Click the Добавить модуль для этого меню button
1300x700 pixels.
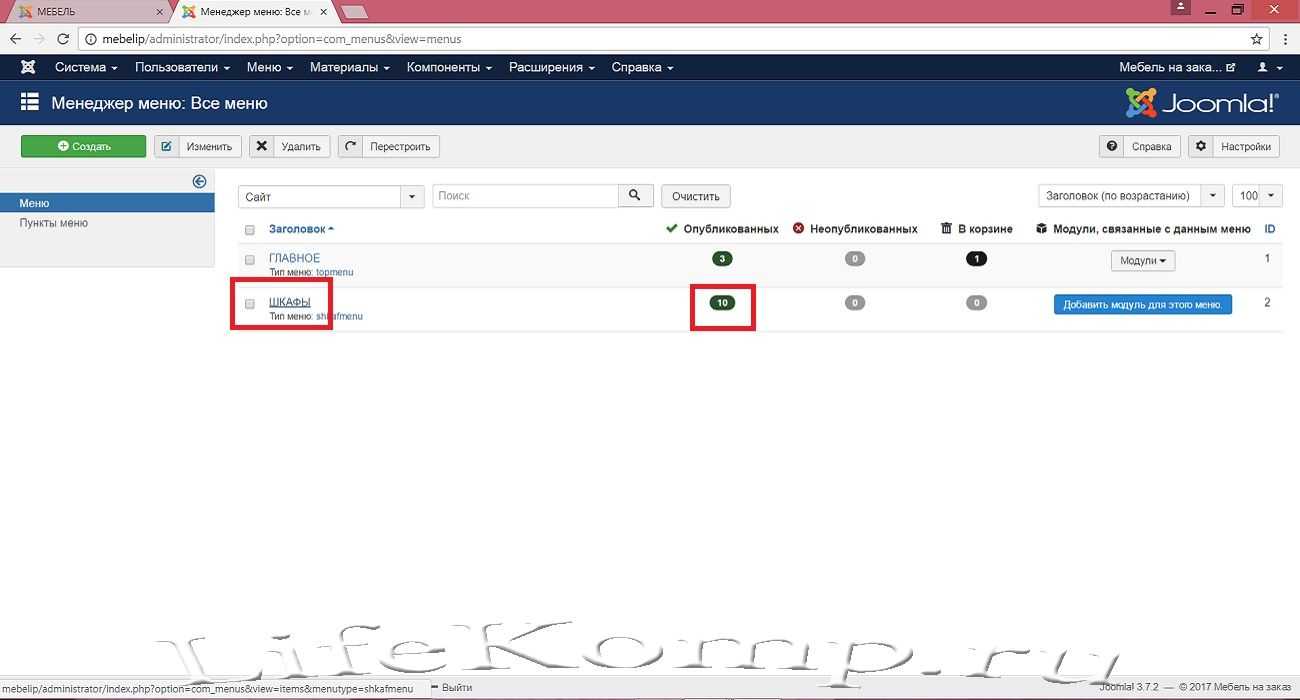tap(1142, 305)
